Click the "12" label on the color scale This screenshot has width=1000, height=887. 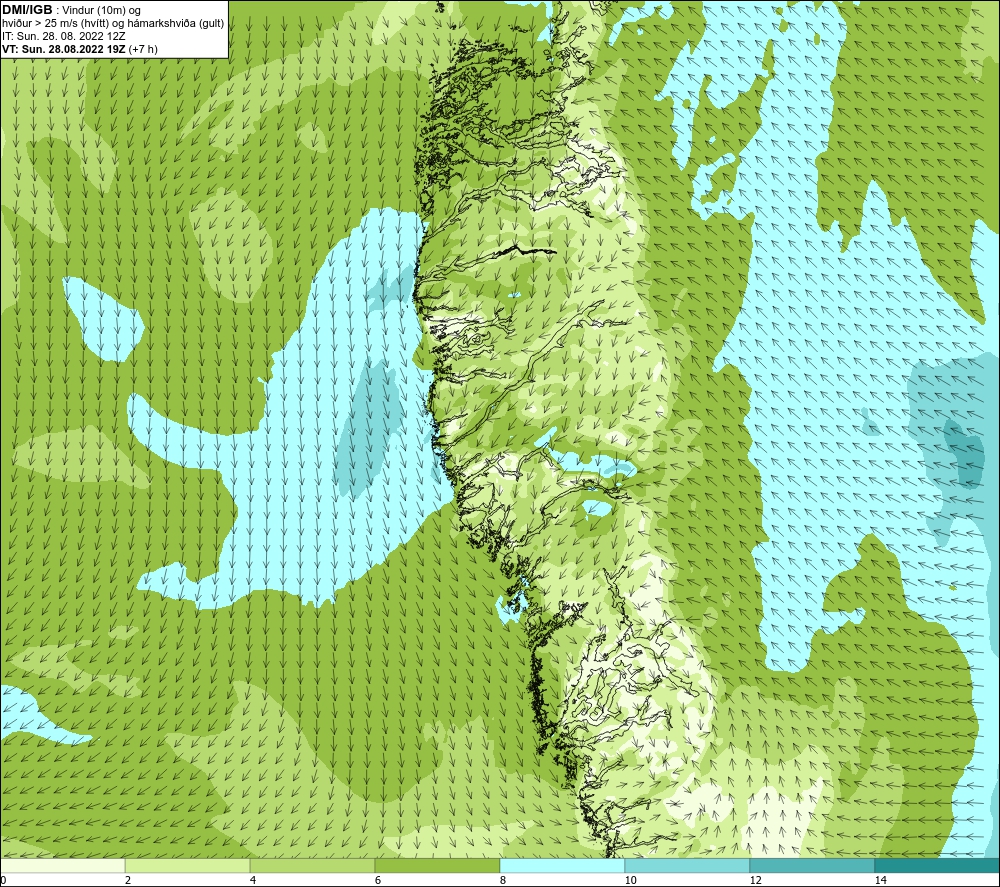(756, 880)
